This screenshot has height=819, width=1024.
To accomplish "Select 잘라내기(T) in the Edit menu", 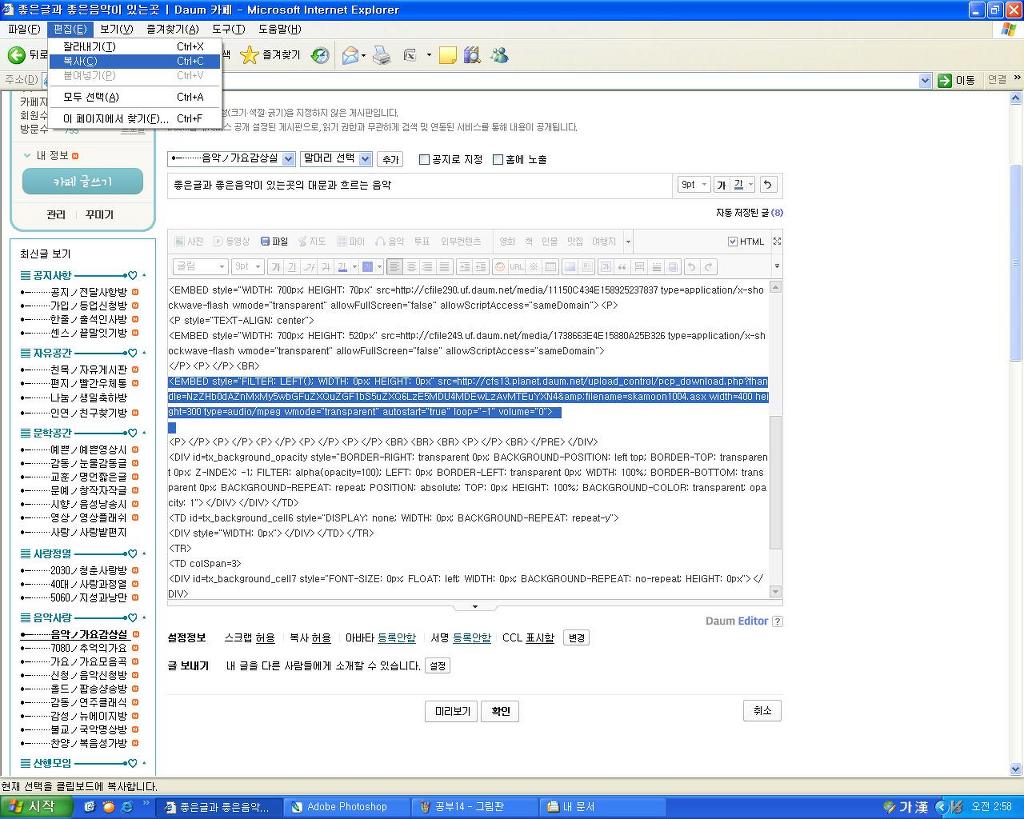I will point(135,46).
